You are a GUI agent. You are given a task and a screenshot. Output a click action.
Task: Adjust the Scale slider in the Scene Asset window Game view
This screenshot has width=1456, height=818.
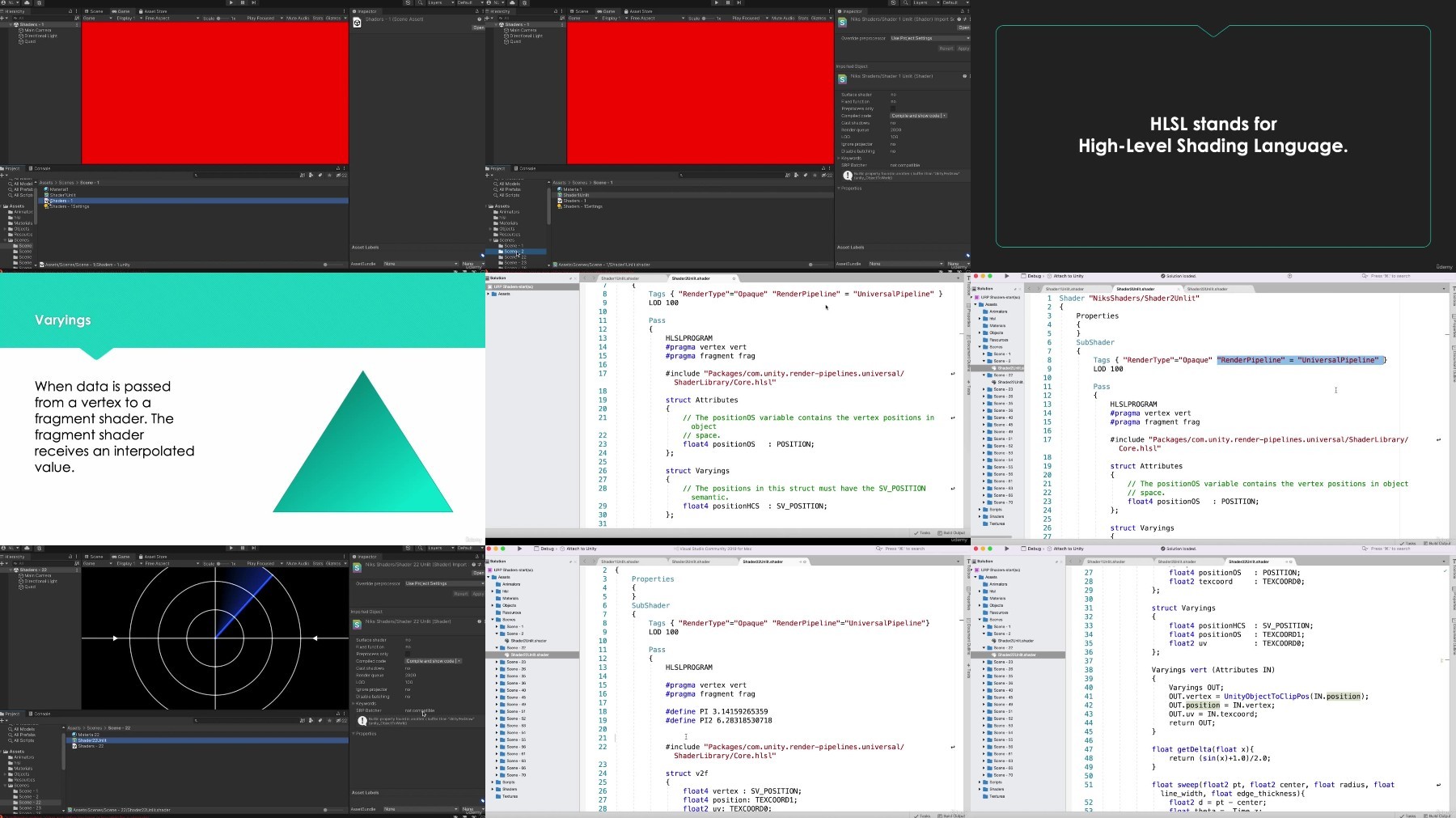(224, 18)
